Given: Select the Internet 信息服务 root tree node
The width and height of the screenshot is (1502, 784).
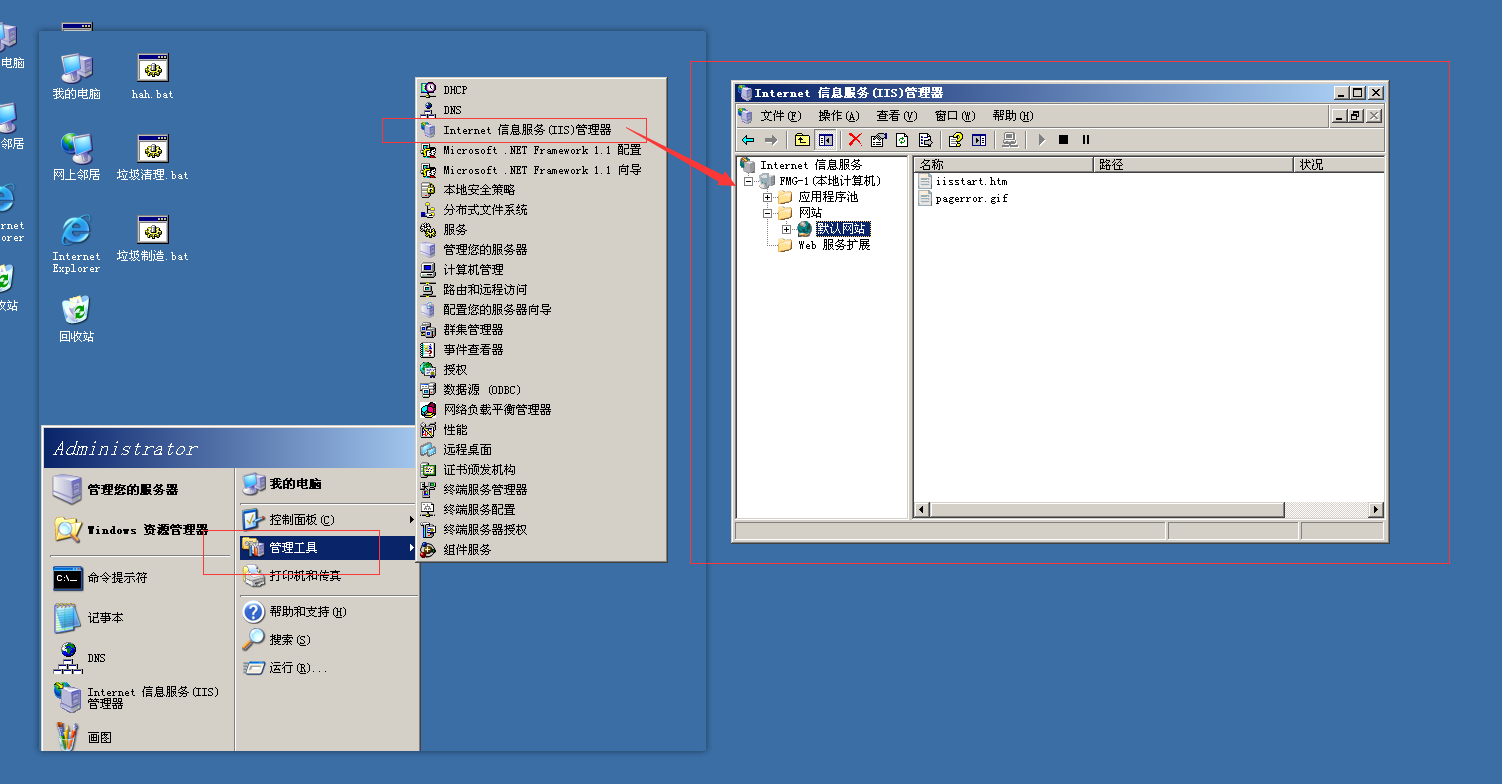Looking at the screenshot, I should [801, 165].
